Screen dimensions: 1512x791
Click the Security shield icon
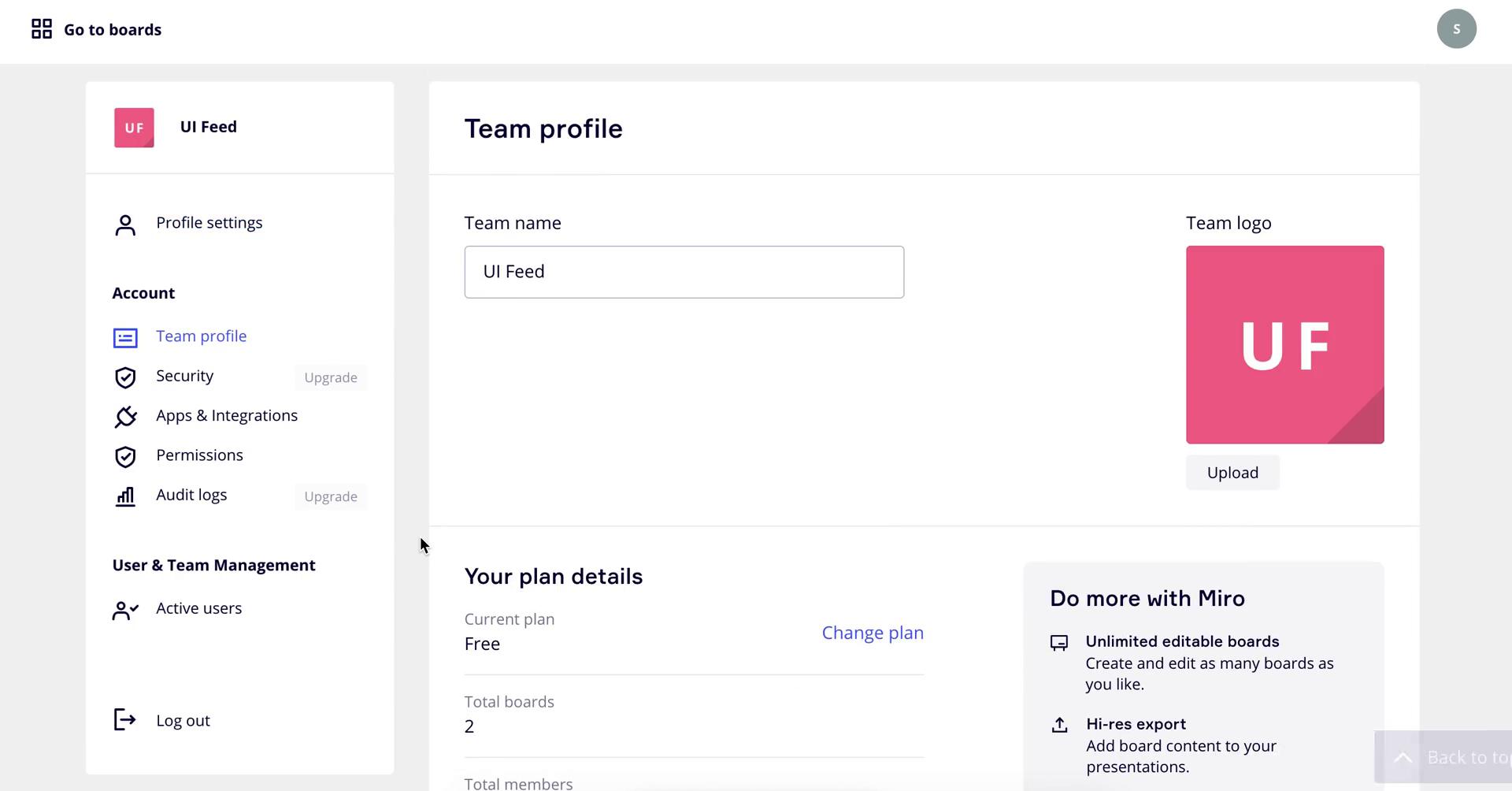125,377
